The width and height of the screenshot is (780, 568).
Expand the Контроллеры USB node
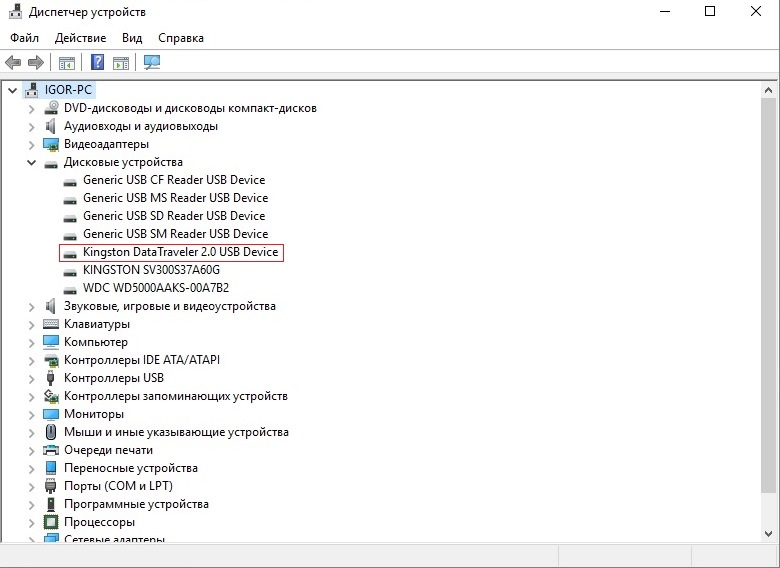click(x=31, y=378)
